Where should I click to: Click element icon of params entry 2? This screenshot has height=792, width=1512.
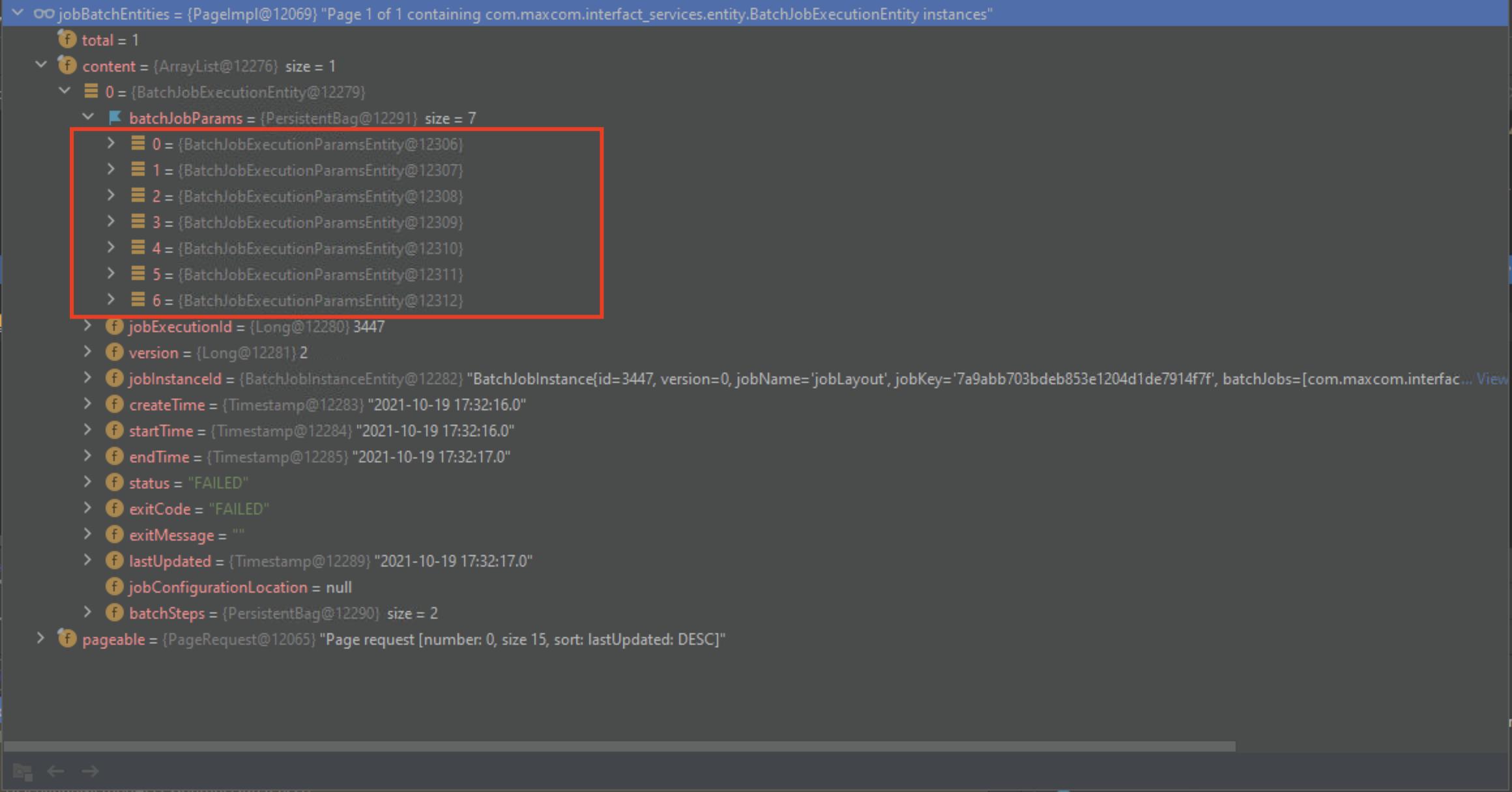[138, 195]
